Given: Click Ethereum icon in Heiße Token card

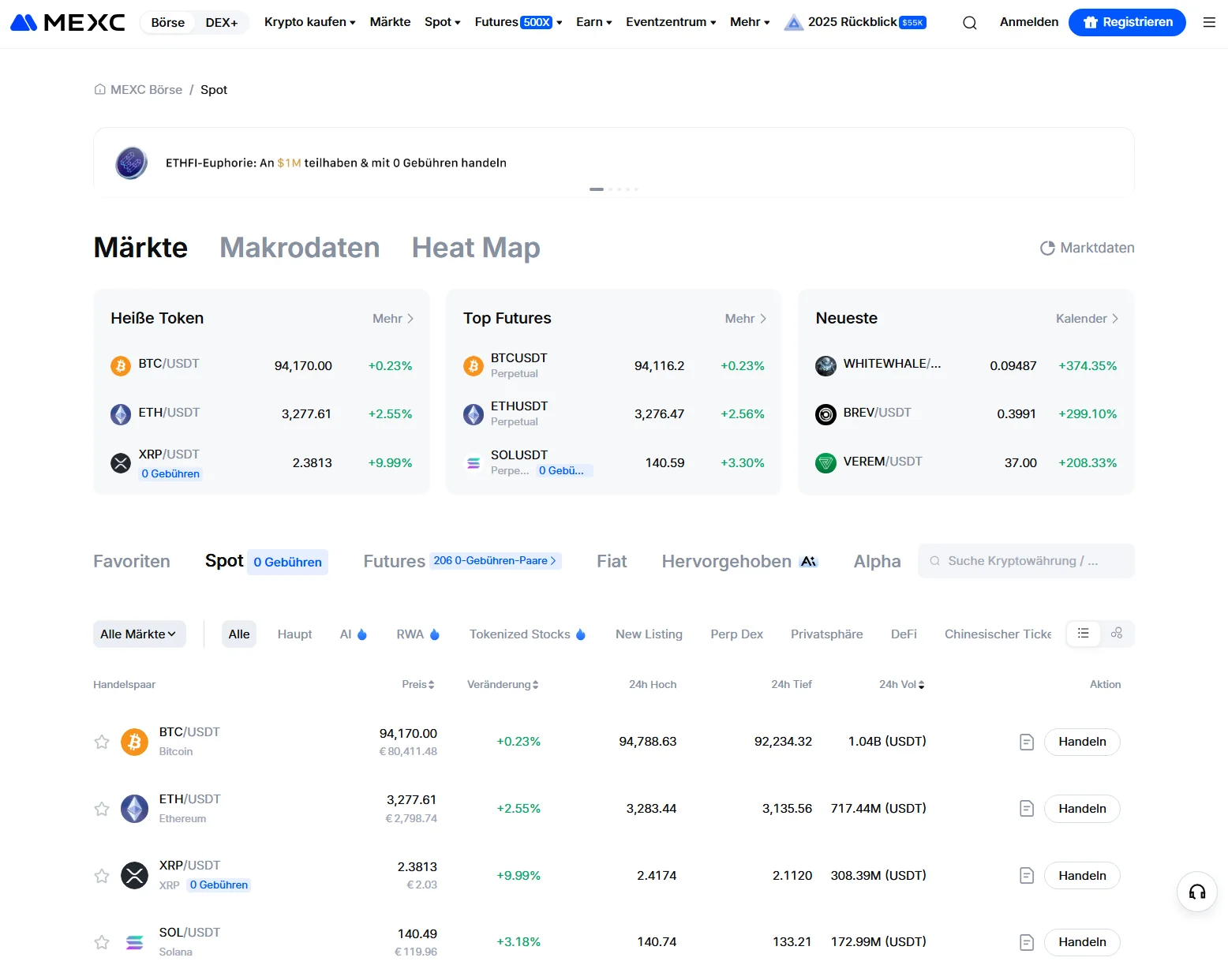Looking at the screenshot, I should (x=121, y=414).
